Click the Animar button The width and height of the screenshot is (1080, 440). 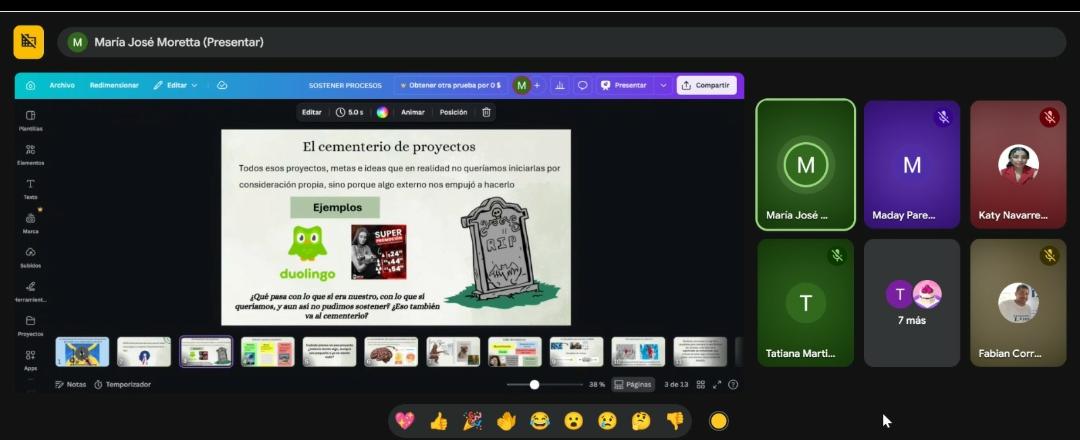pyautogui.click(x=413, y=112)
